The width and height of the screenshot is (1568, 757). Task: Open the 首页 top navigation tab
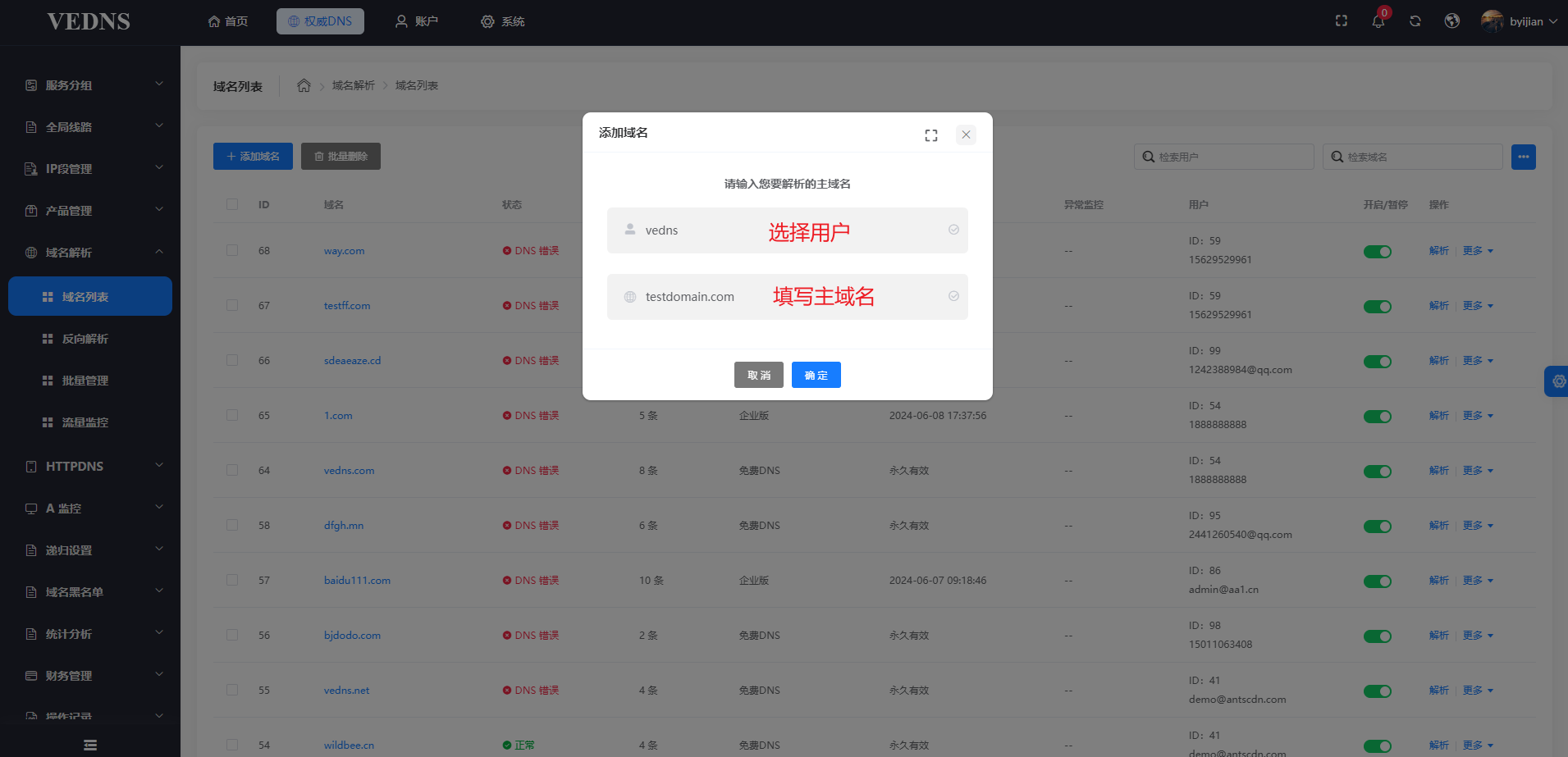tap(228, 21)
